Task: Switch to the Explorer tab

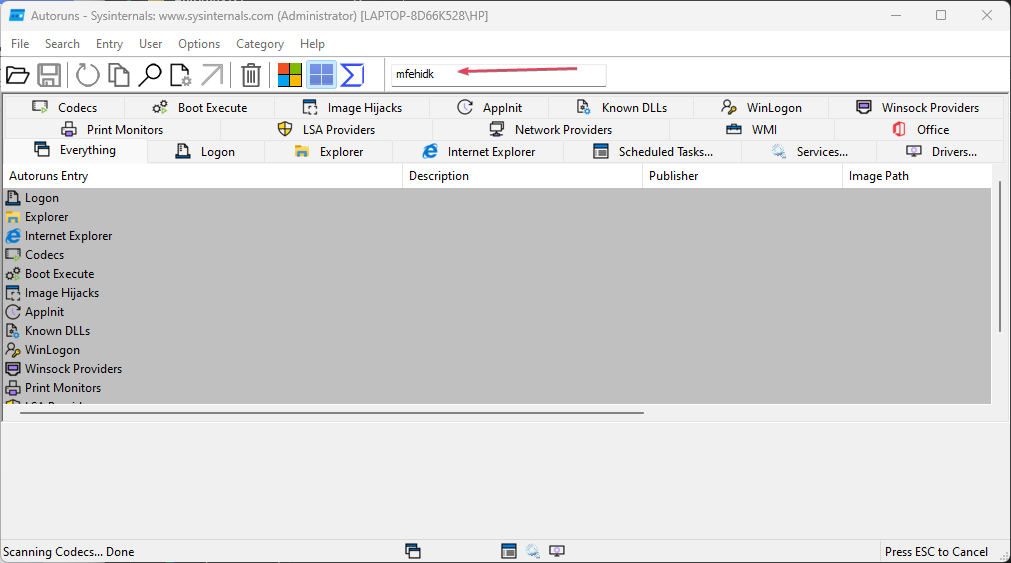Action: click(329, 152)
